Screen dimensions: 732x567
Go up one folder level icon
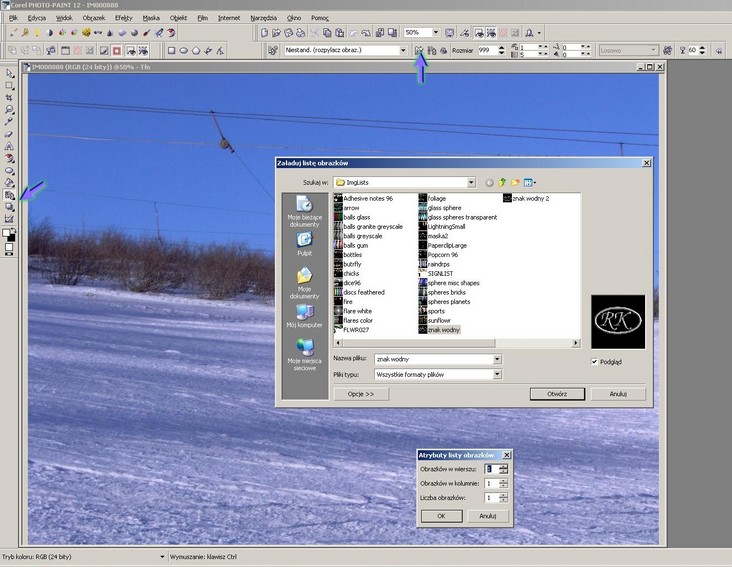pyautogui.click(x=503, y=183)
